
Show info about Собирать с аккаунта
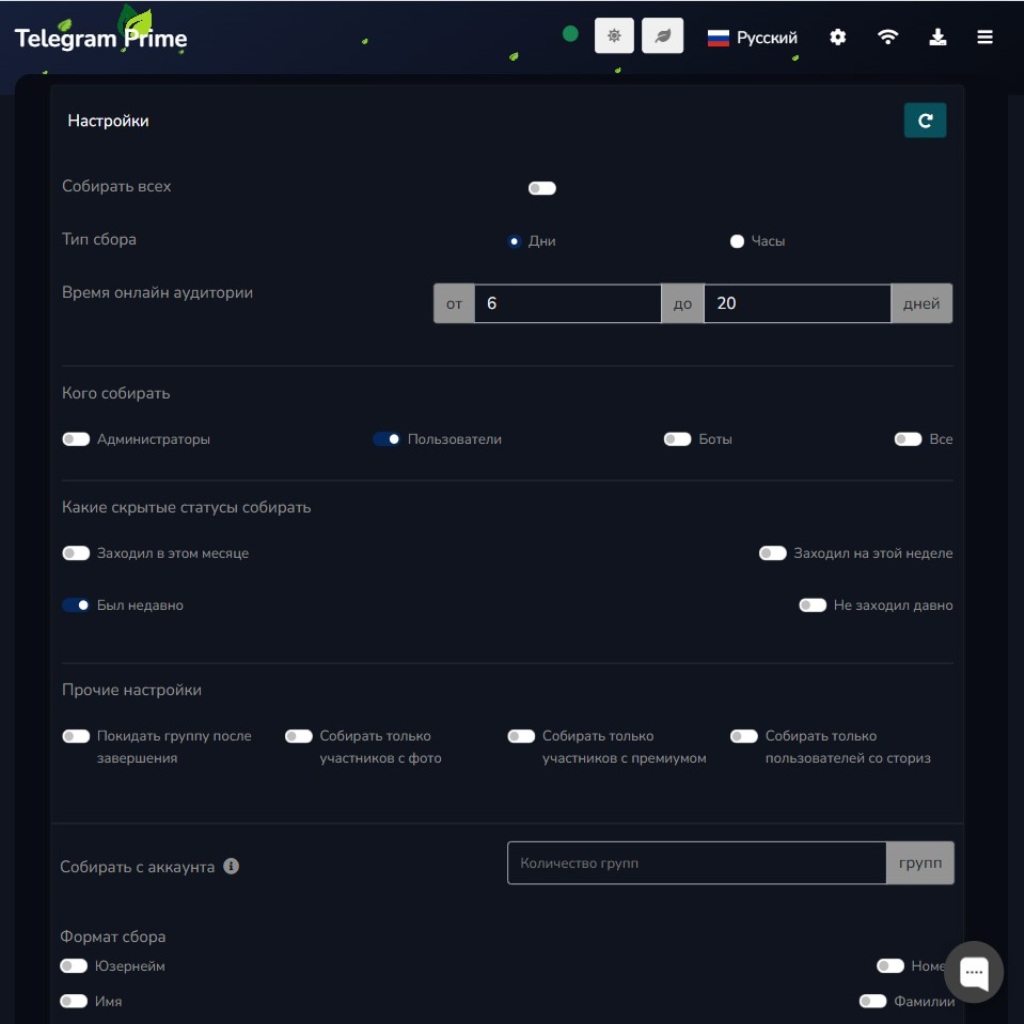[231, 866]
